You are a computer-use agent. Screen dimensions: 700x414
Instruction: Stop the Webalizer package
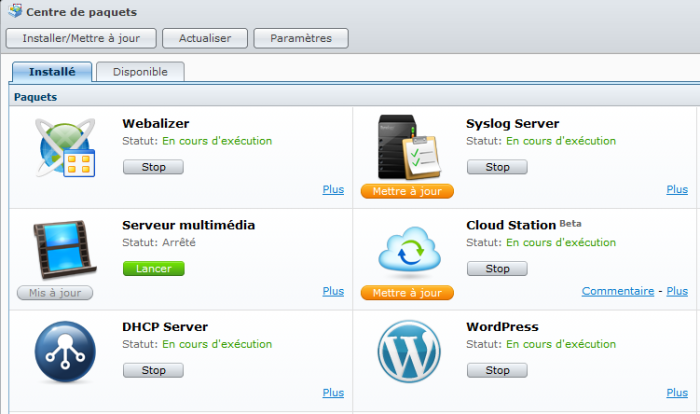pyautogui.click(x=153, y=167)
